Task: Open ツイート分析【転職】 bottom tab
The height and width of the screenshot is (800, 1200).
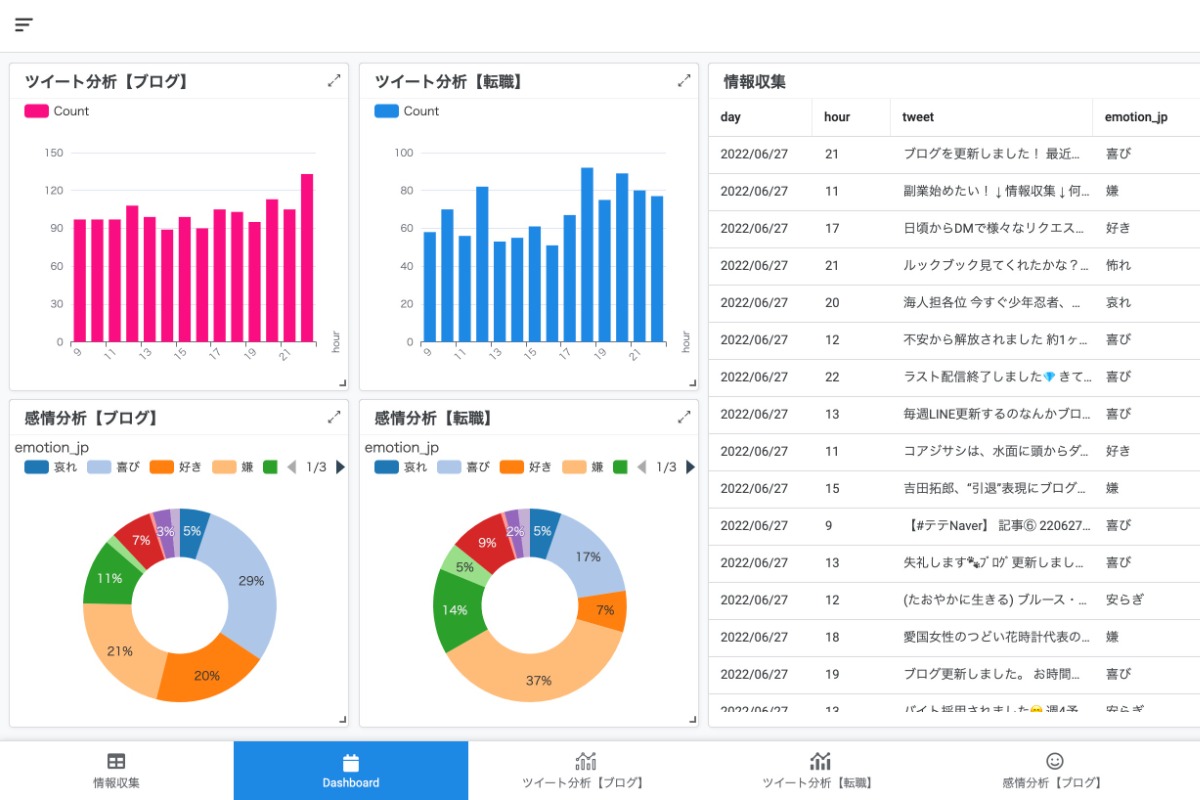Action: (x=820, y=770)
